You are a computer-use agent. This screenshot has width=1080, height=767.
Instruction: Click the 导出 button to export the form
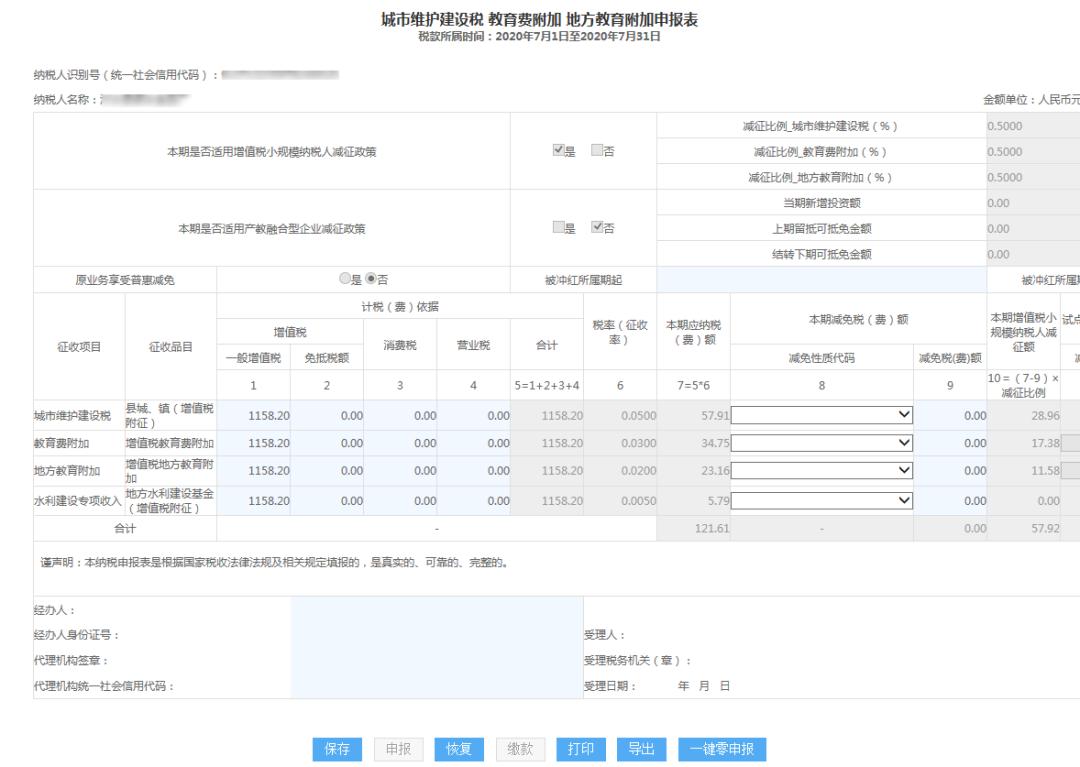(x=641, y=749)
